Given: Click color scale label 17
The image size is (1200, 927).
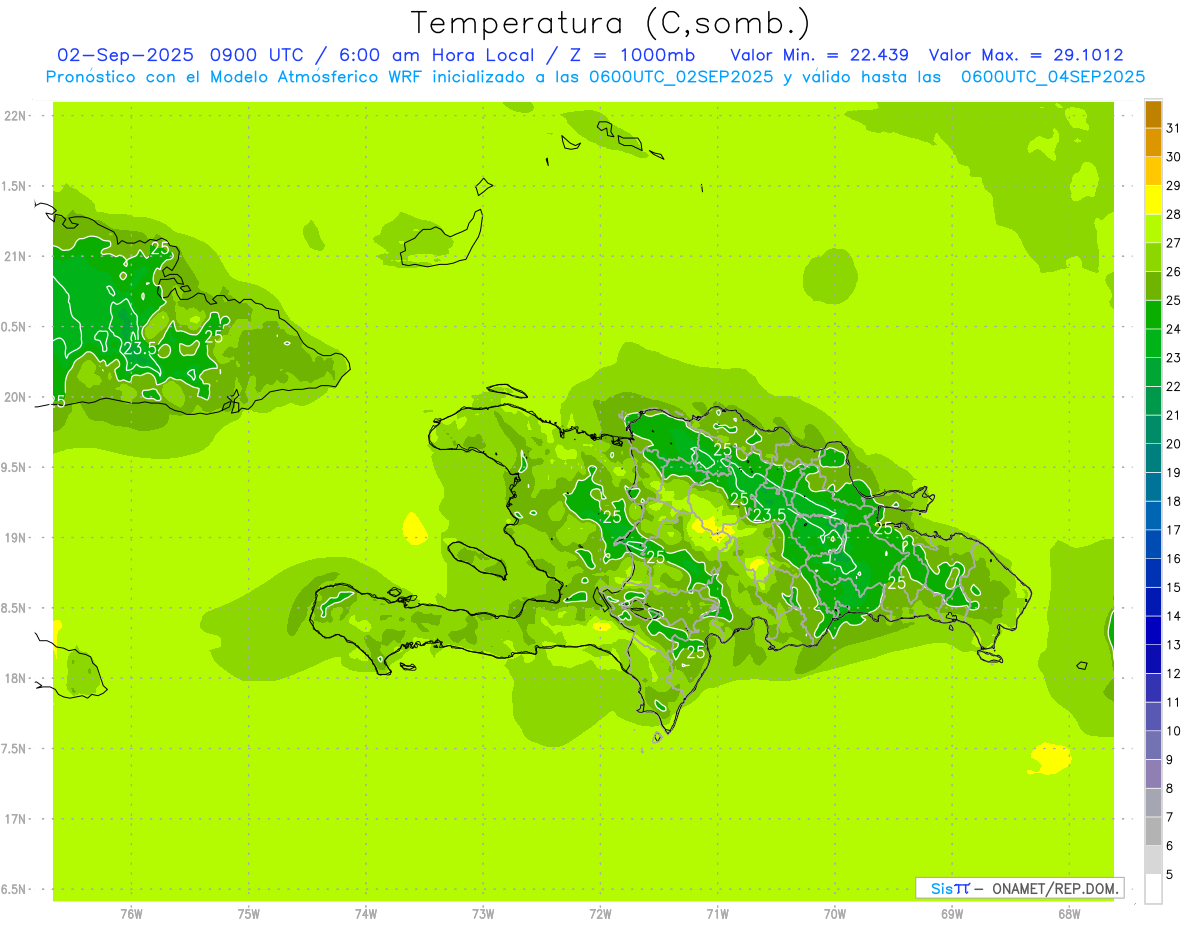Looking at the screenshot, I should click(1173, 530).
